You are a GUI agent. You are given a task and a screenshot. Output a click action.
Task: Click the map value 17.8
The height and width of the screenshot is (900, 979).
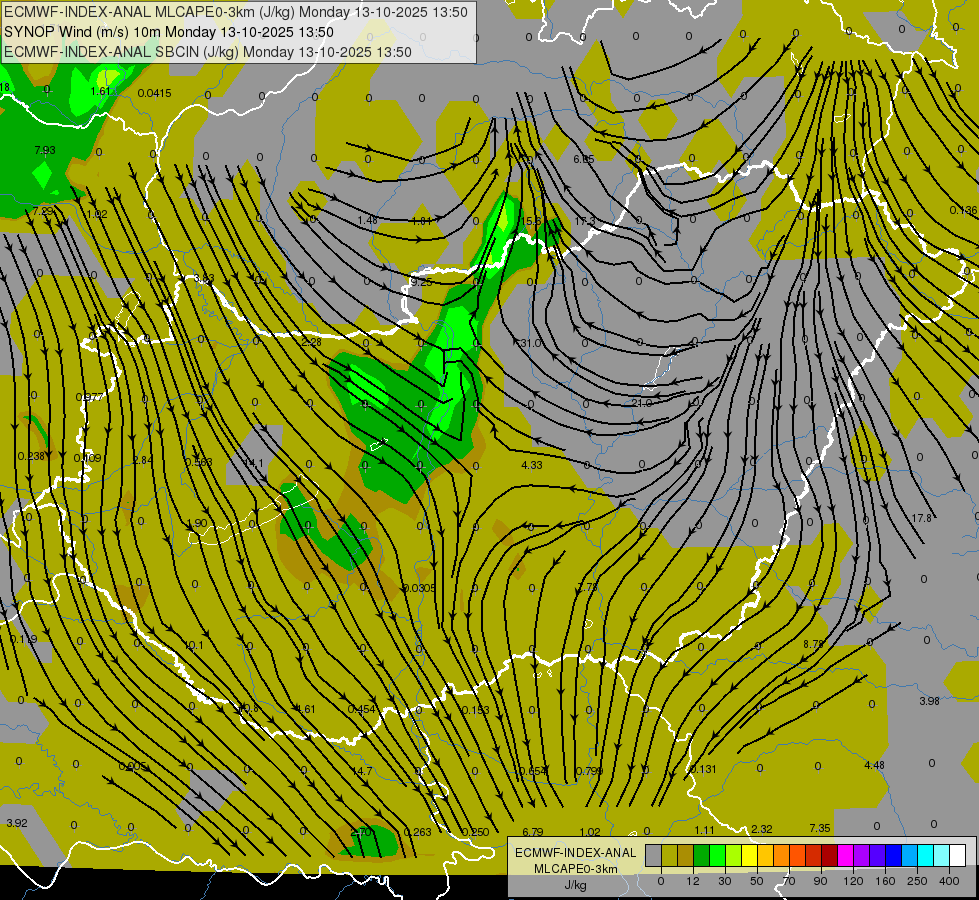(x=922, y=518)
